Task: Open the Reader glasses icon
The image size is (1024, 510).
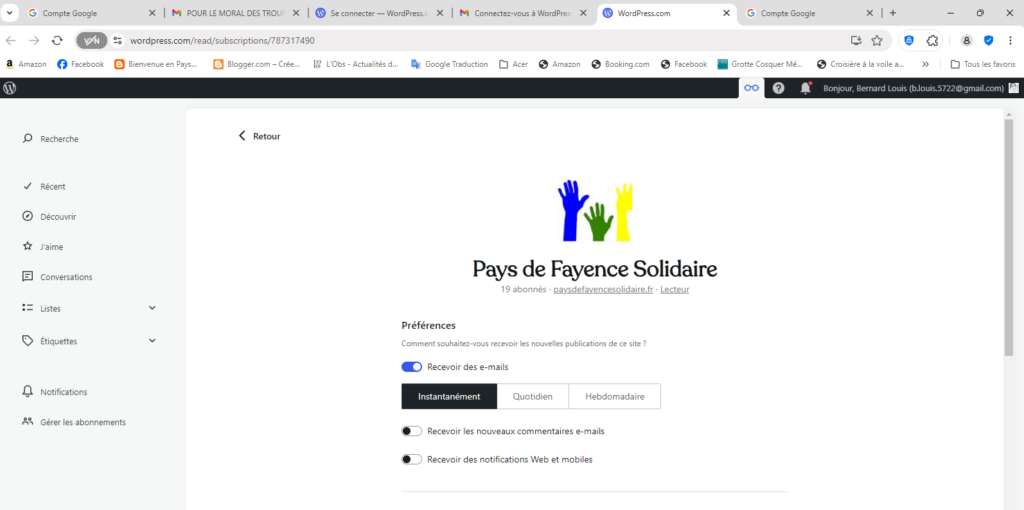Action: (x=751, y=88)
